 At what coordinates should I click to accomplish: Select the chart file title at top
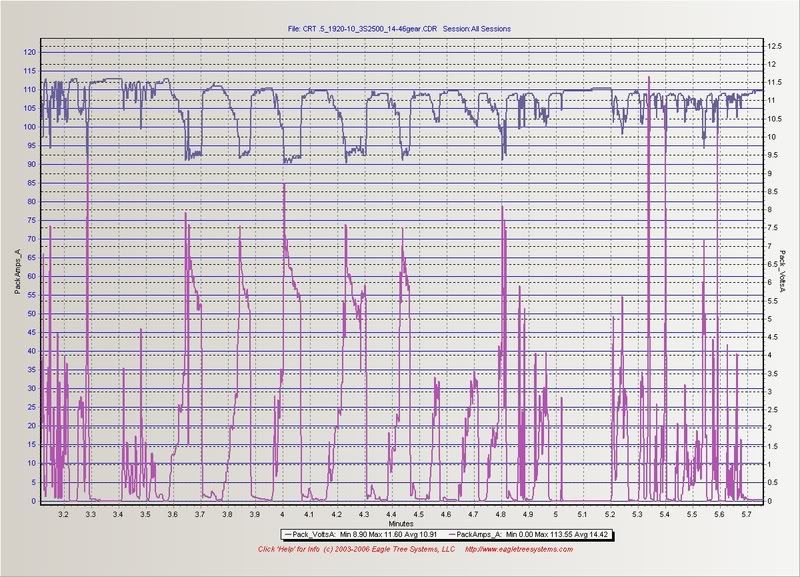pyautogui.click(x=398, y=30)
